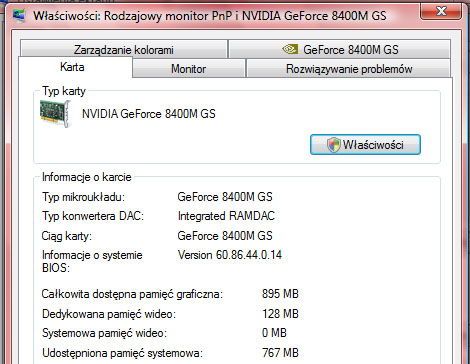Click the Typ karty group heading
This screenshot has width=470, height=364.
[x=64, y=91]
